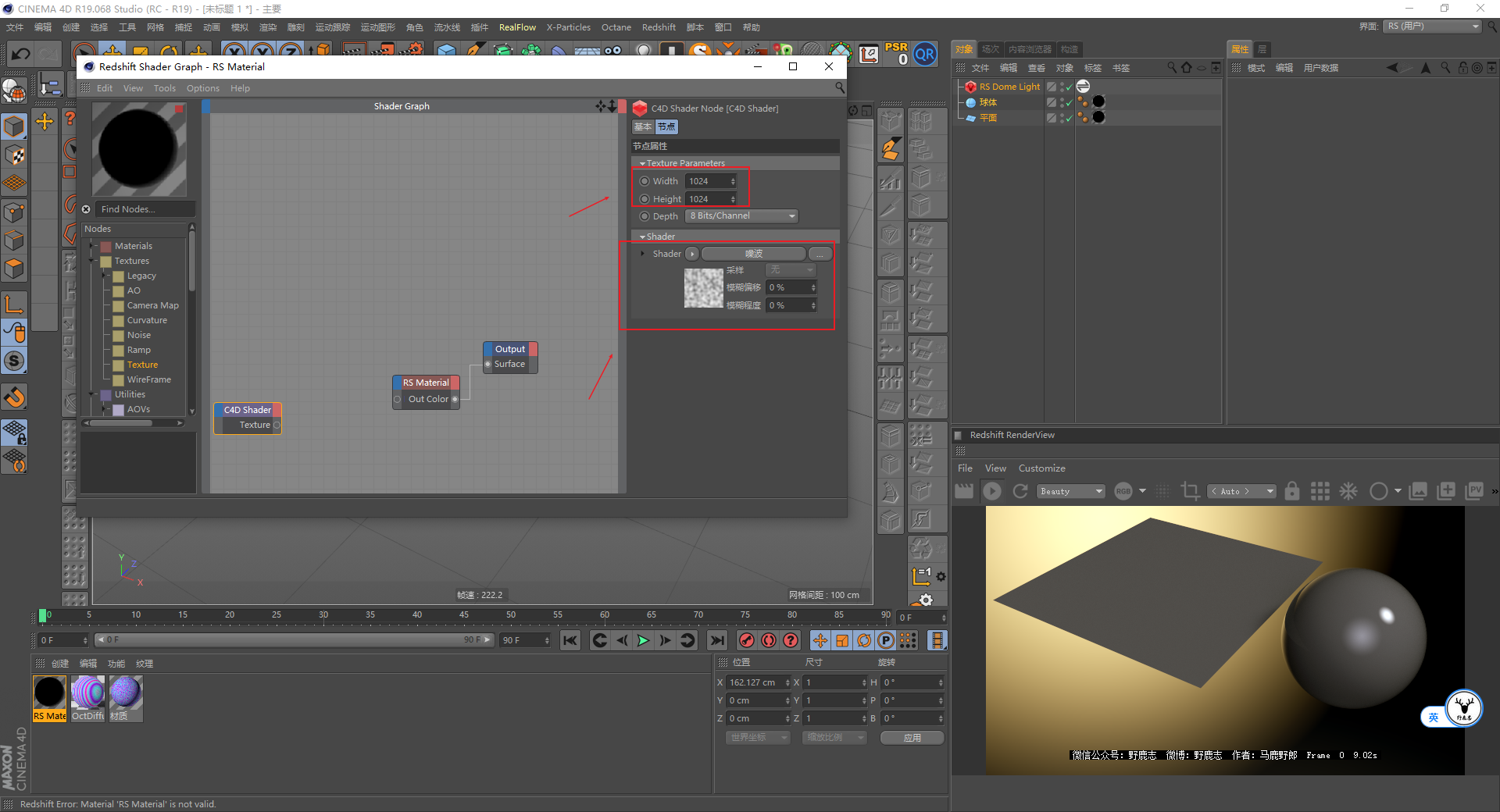Click the circle icon in RenderView toolbar

pos(1379,491)
